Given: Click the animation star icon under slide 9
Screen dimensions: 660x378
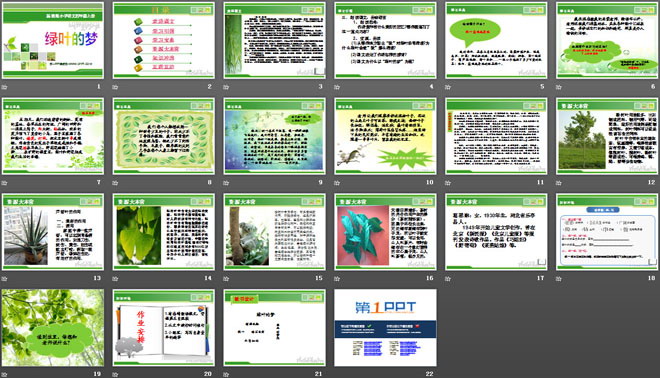Looking at the screenshot, I should [x=226, y=183].
